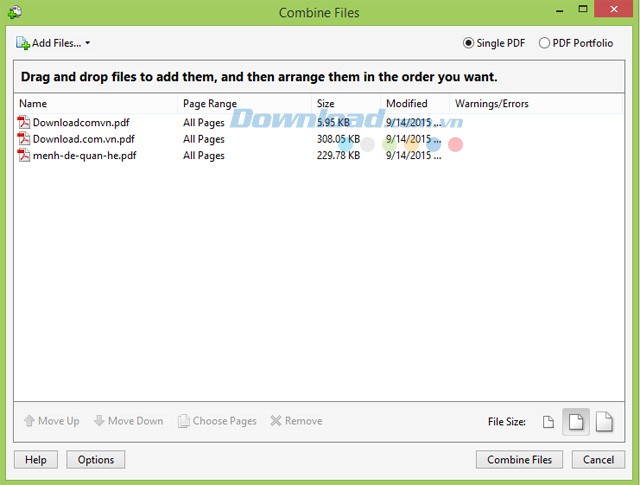Click the Downloadcomvn.pdf file icon
640x485 pixels.
pos(24,123)
